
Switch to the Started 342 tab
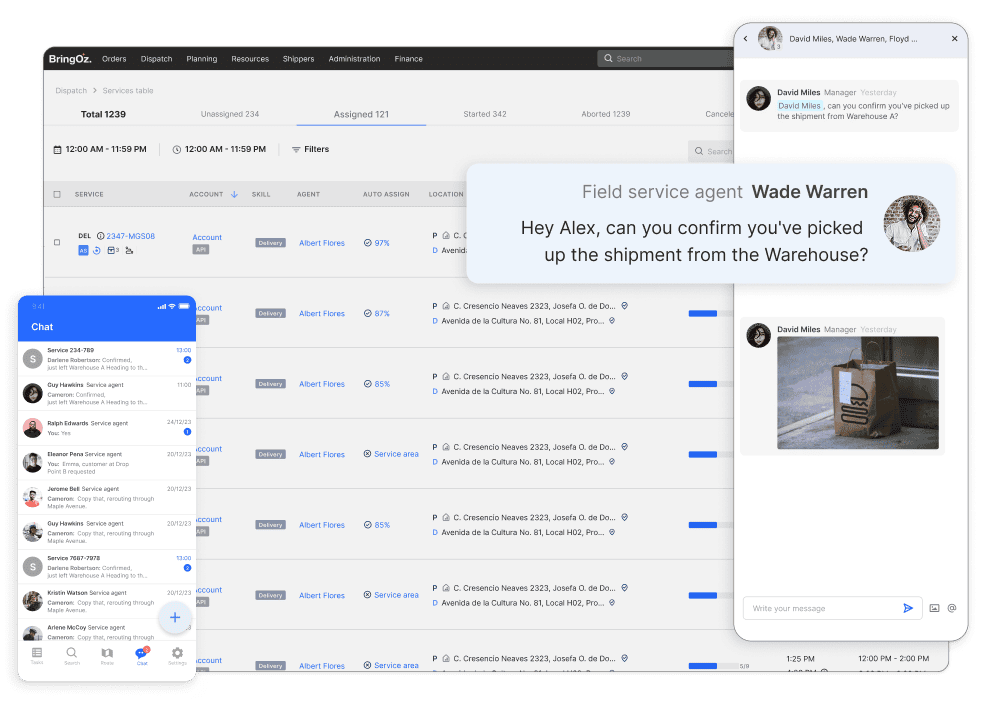485,115
